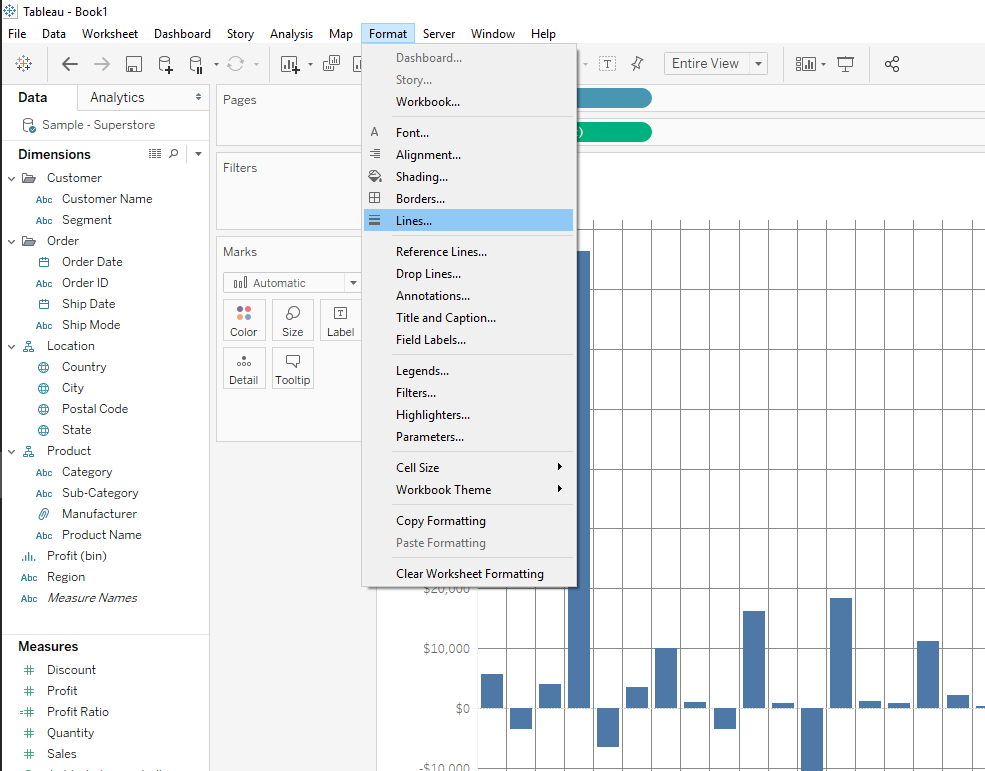Select the Sub-Category dimension field
The height and width of the screenshot is (771, 985).
100,493
